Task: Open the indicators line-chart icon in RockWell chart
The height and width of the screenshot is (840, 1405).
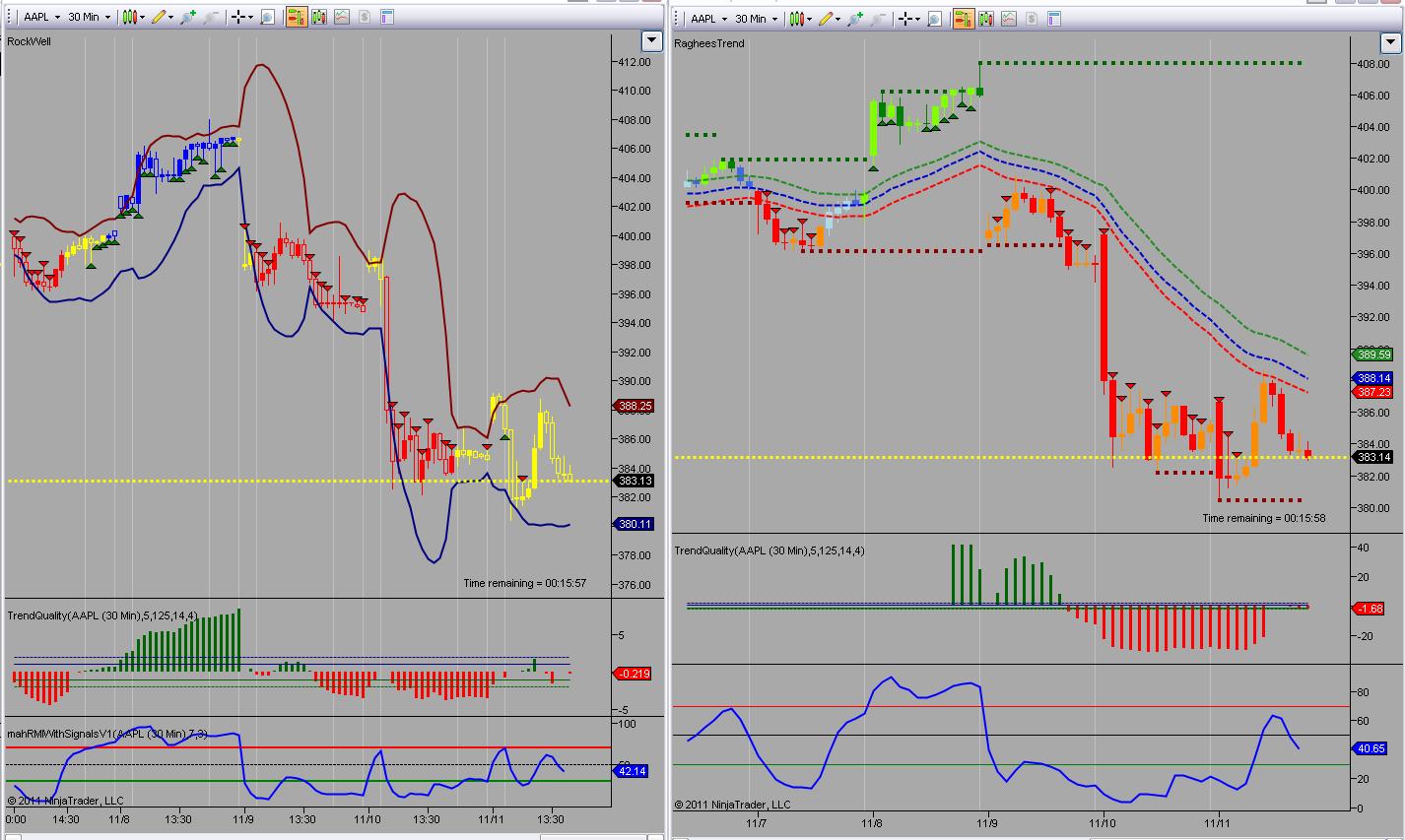Action: point(341,17)
